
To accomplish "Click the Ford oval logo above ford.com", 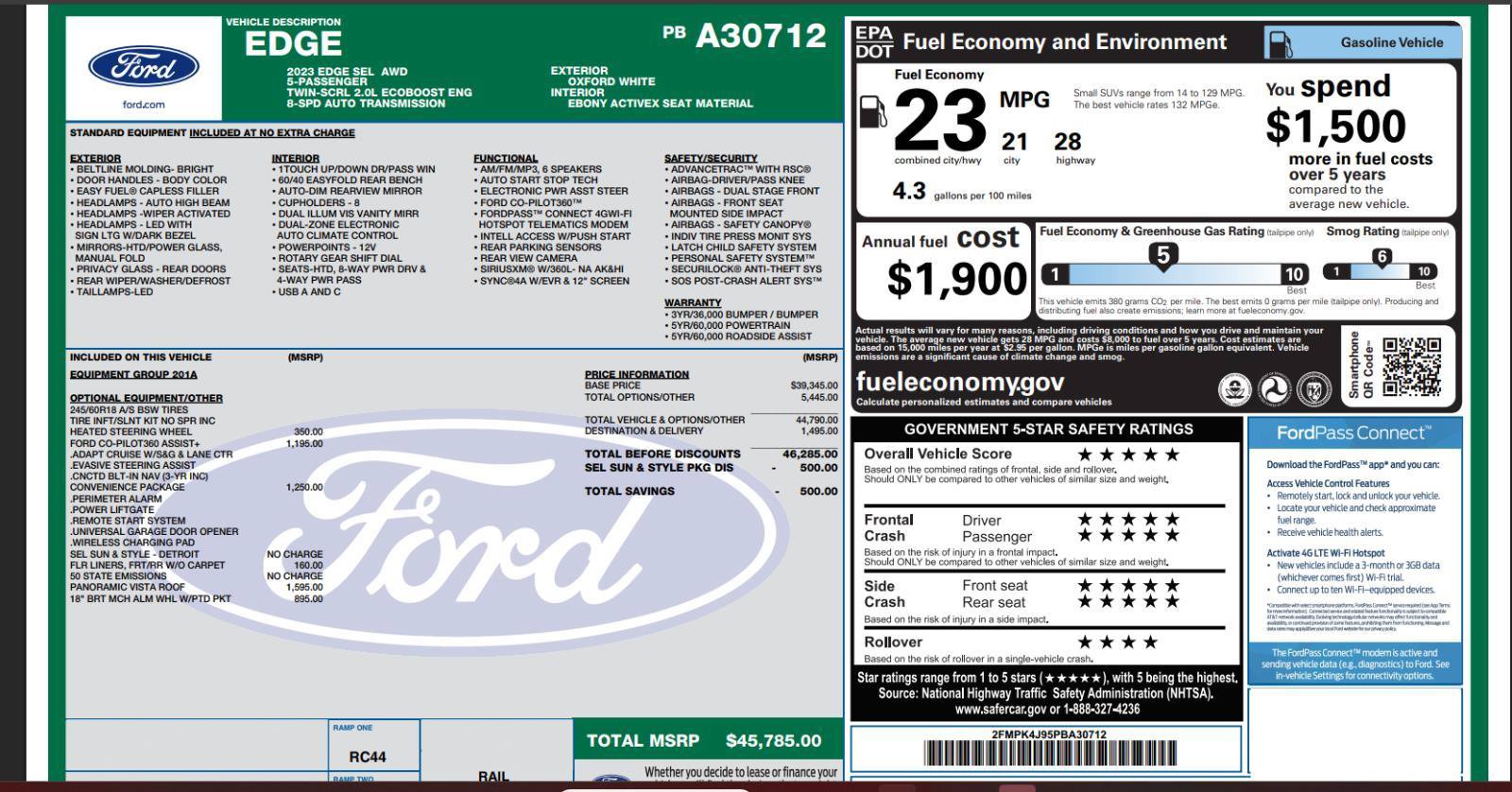I will coord(144,67).
